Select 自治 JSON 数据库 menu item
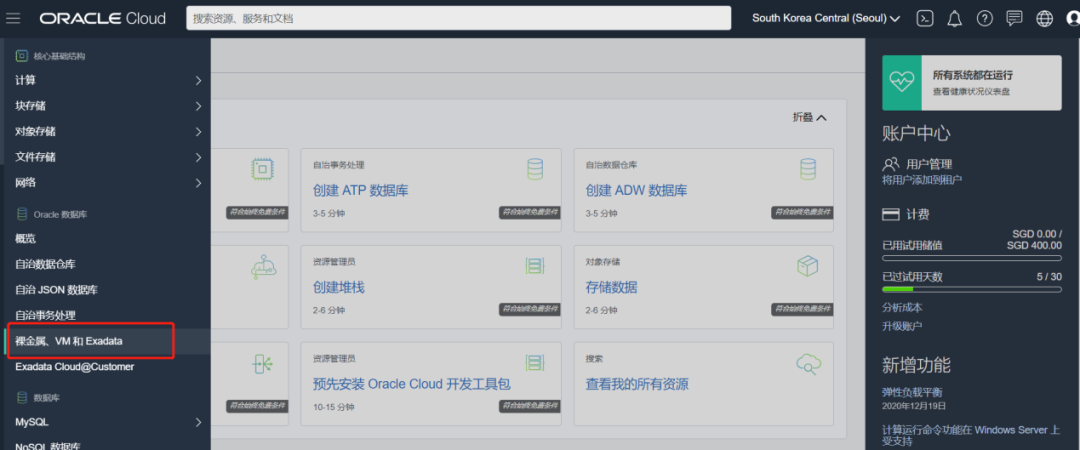This screenshot has width=1080, height=450. [x=56, y=289]
